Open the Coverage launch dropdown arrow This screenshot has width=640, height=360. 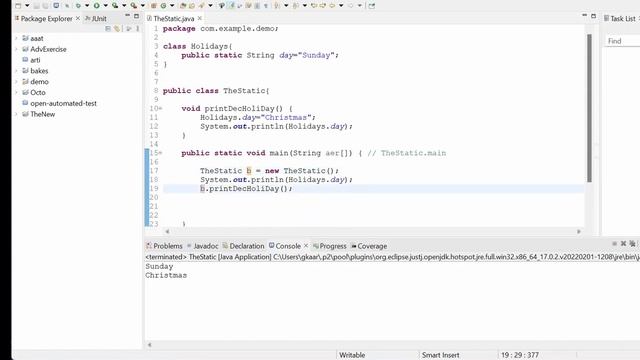pos(124,6)
